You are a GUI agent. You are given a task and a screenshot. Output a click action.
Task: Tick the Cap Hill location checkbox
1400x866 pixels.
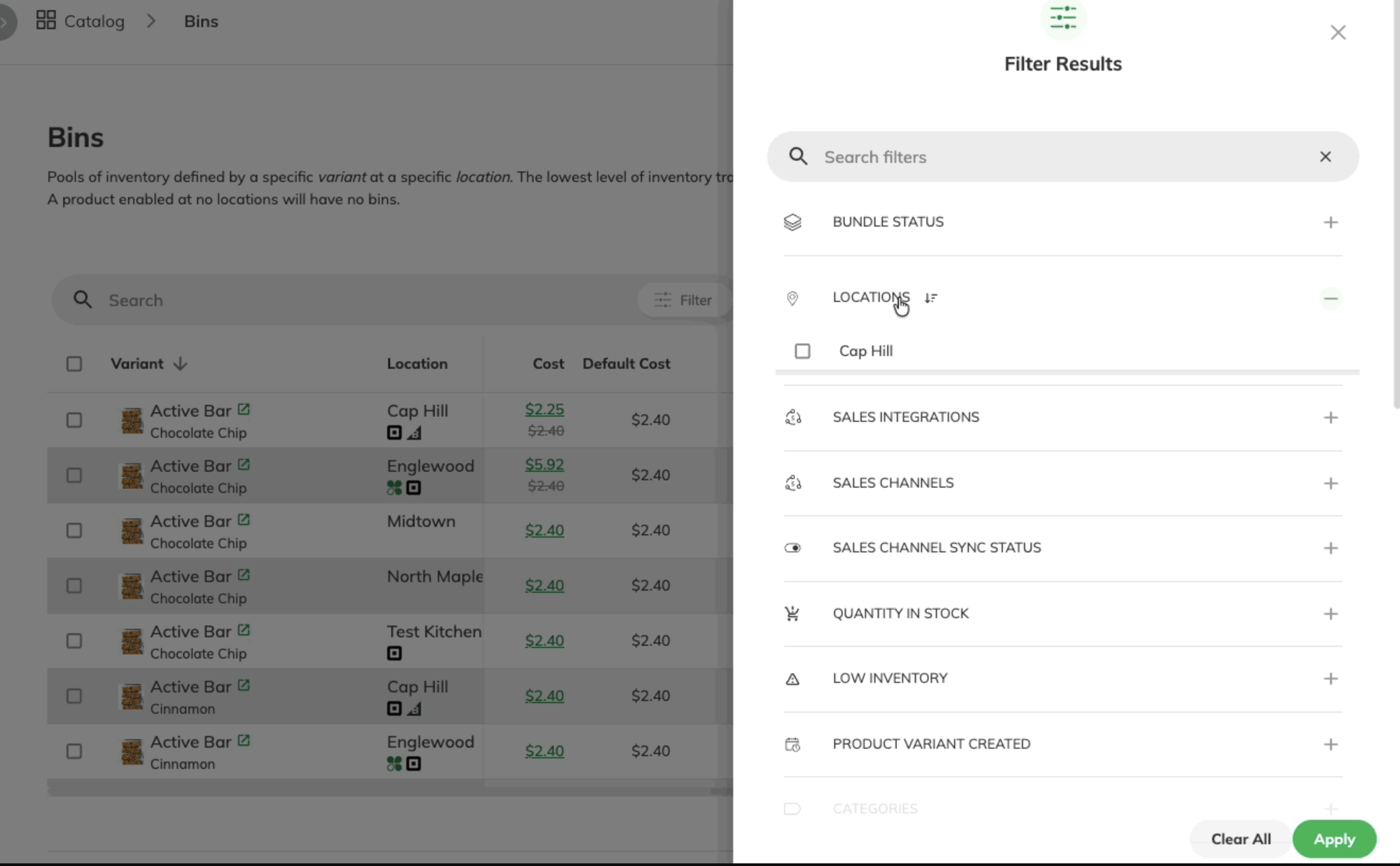802,351
